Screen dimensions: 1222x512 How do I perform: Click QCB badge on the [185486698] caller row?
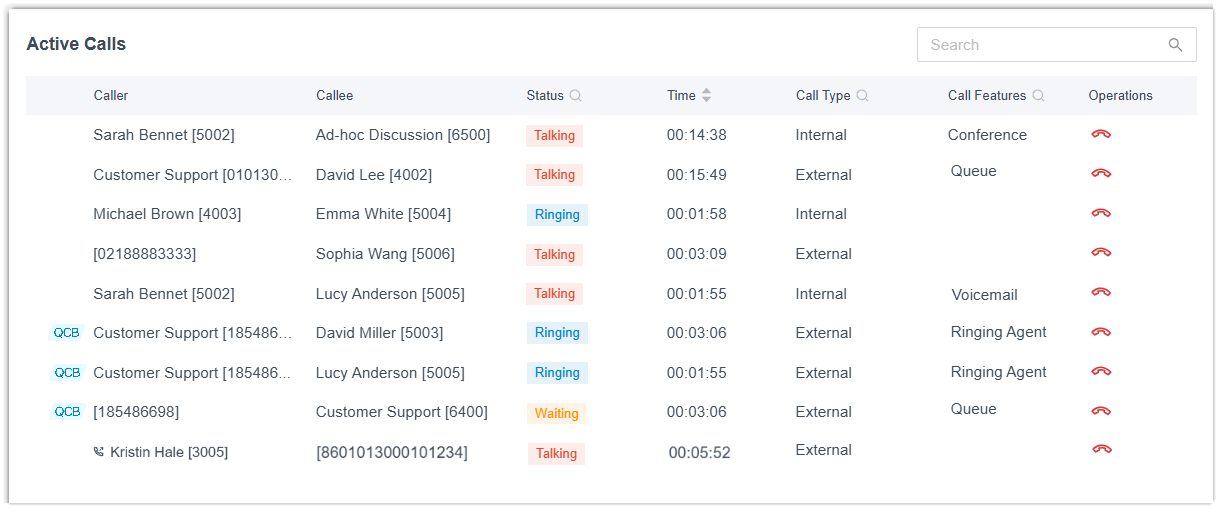(x=67, y=412)
